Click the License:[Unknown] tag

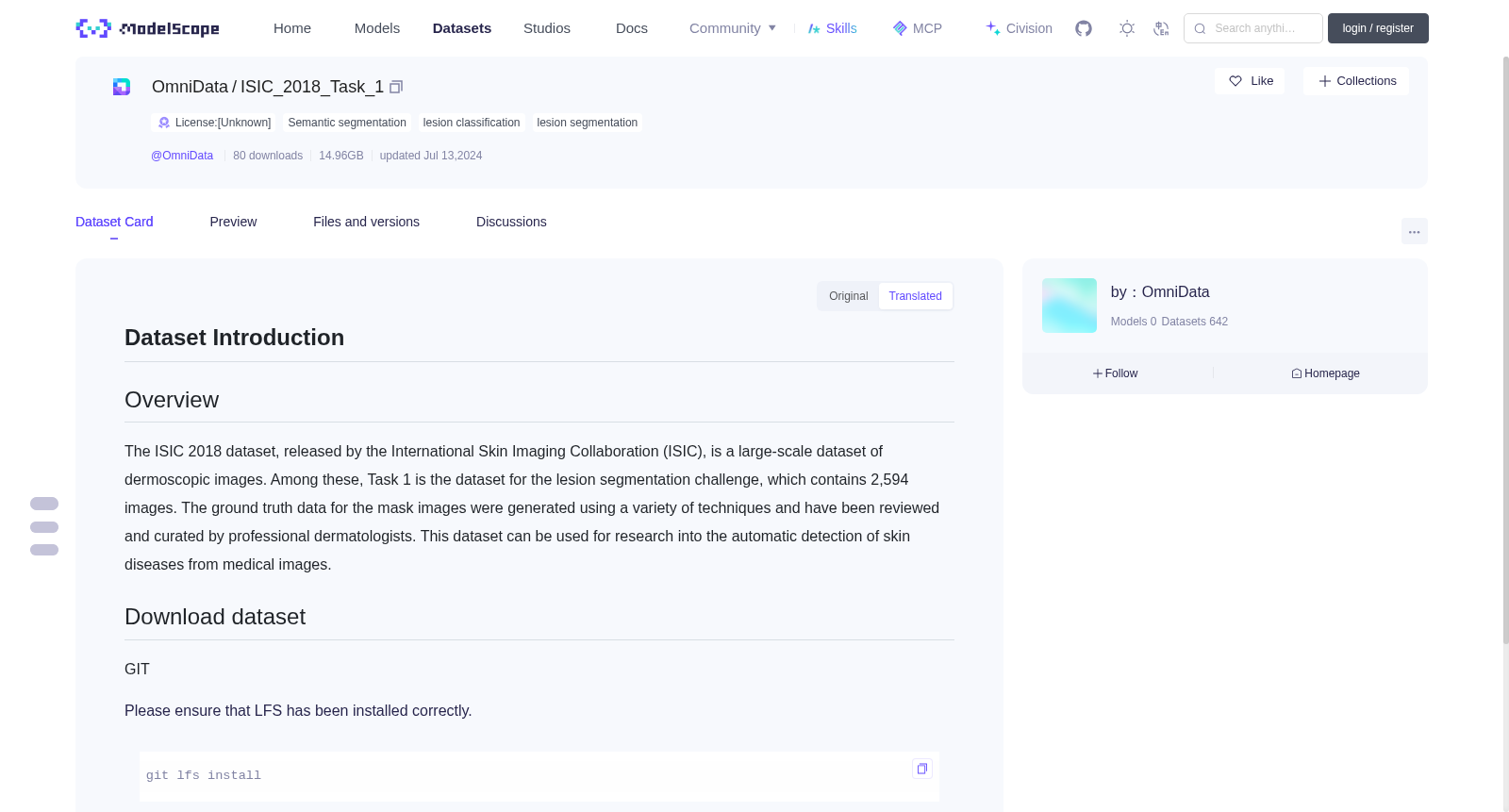(x=214, y=123)
